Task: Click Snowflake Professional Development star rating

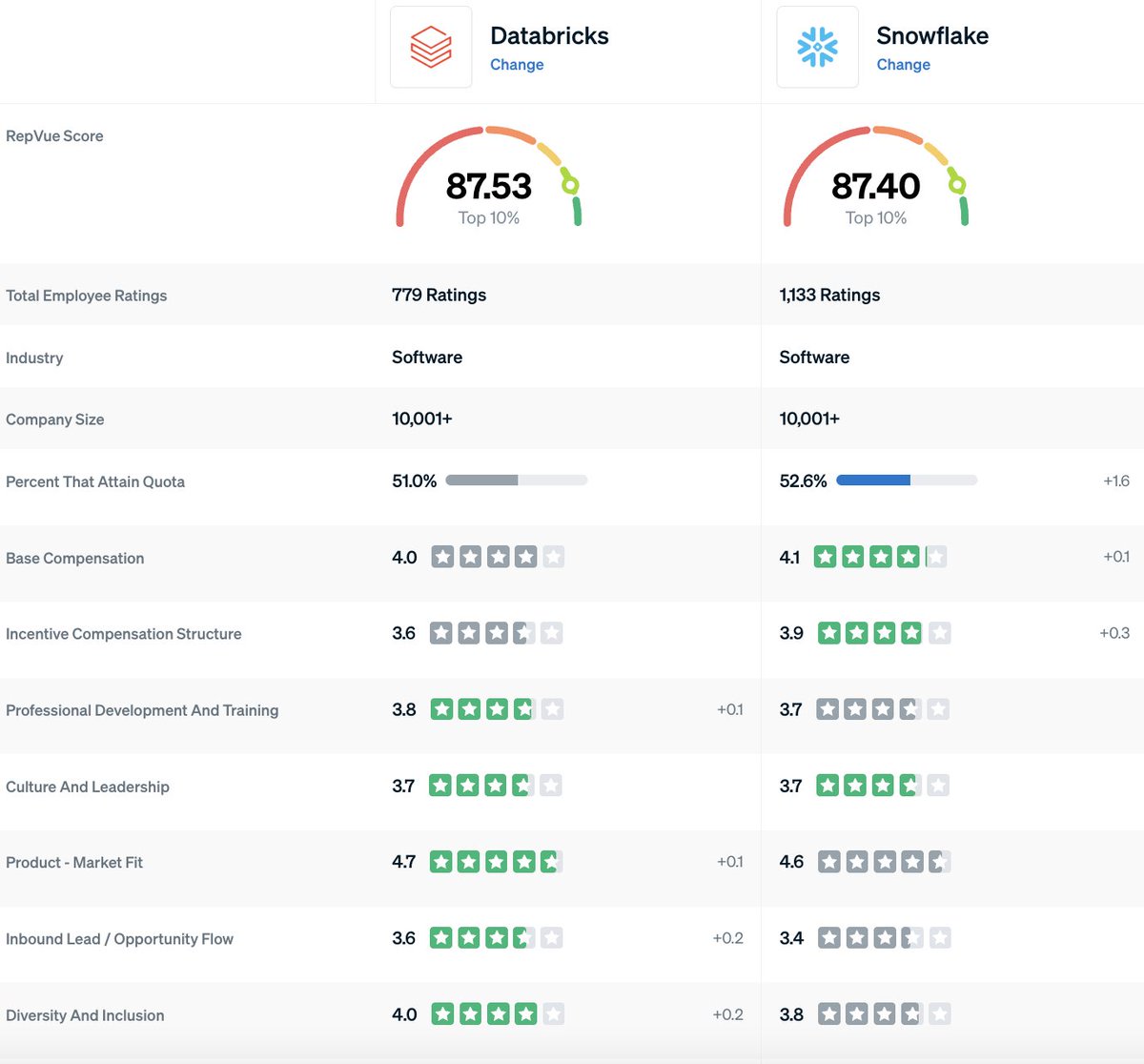Action: click(x=883, y=709)
